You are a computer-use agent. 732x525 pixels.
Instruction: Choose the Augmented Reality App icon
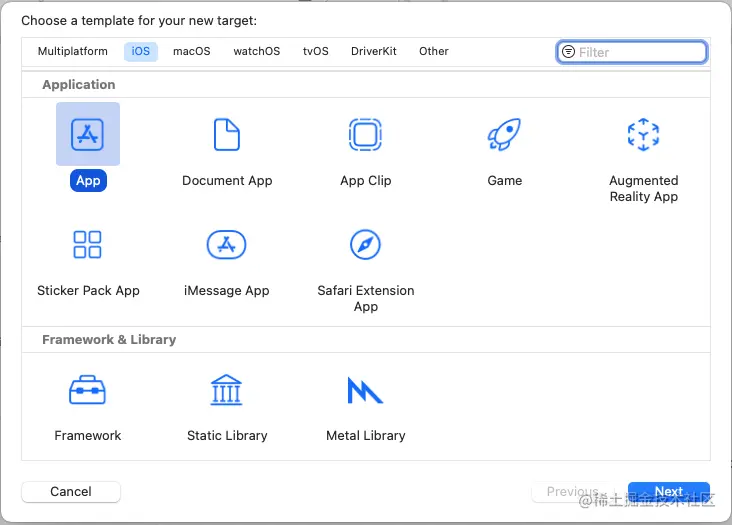(643, 134)
